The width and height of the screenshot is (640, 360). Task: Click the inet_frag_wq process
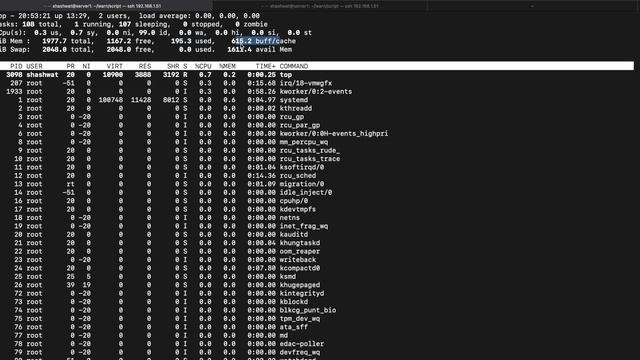click(304, 226)
